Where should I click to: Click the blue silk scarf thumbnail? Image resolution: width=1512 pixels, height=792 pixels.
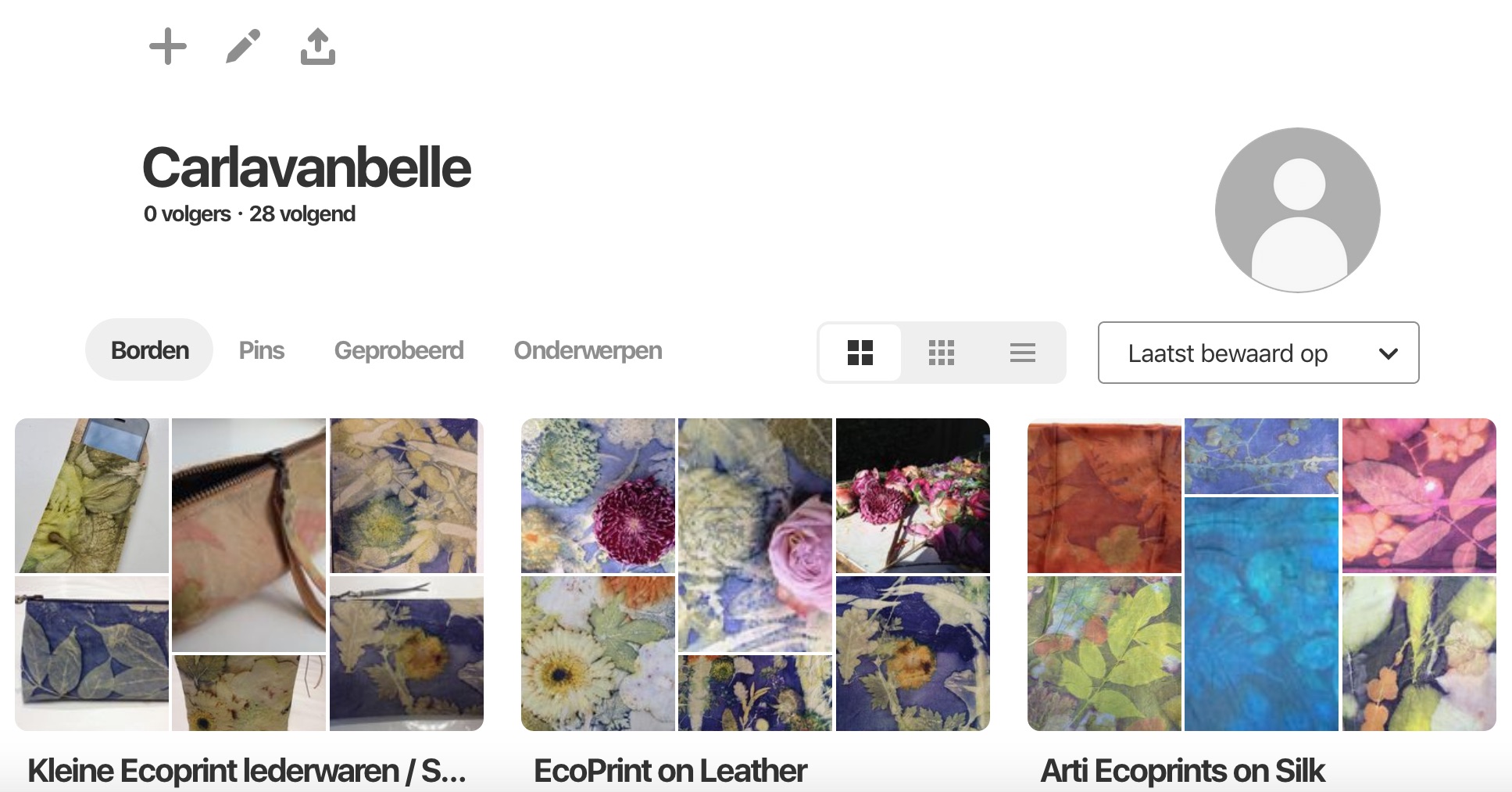coord(1261,614)
